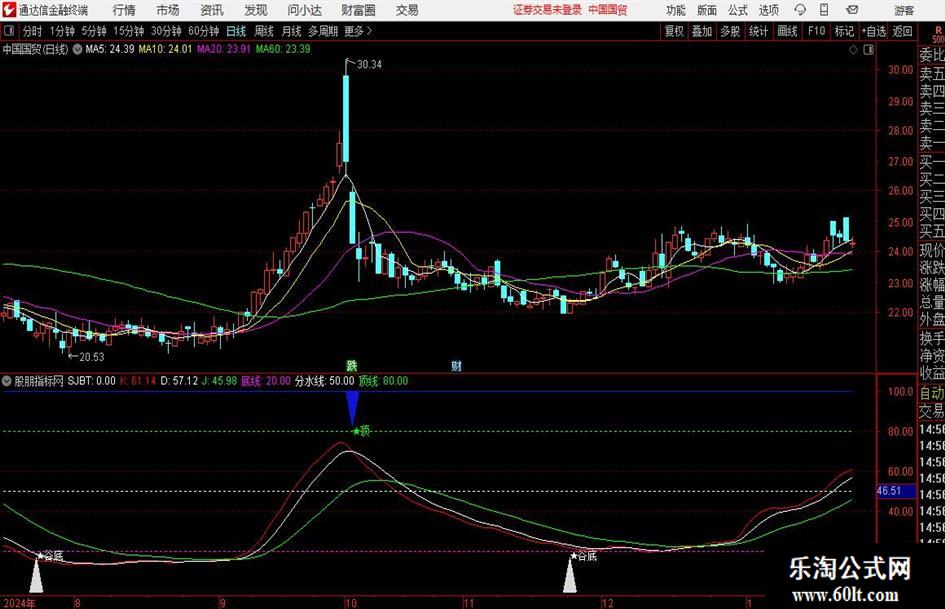This screenshot has width=945, height=609.
Task: Select the 日线 daily period
Action: point(236,31)
